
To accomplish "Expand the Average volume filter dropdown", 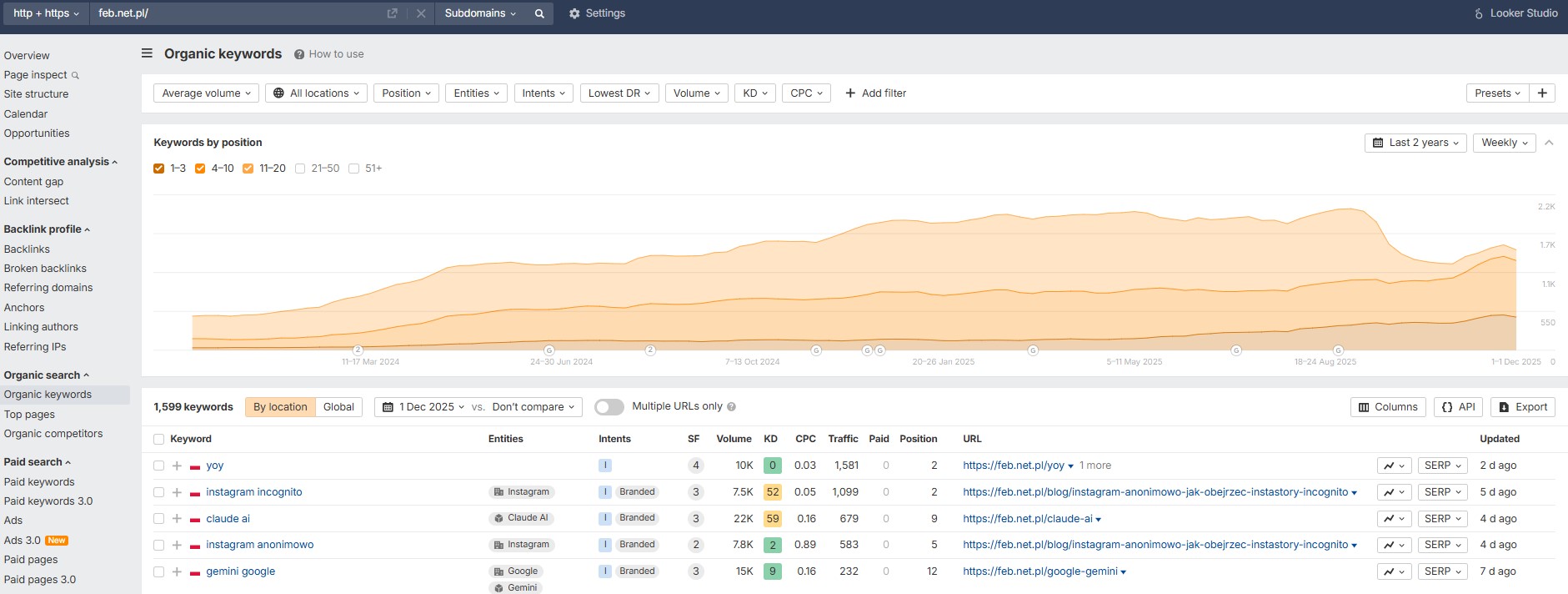I will (x=206, y=93).
